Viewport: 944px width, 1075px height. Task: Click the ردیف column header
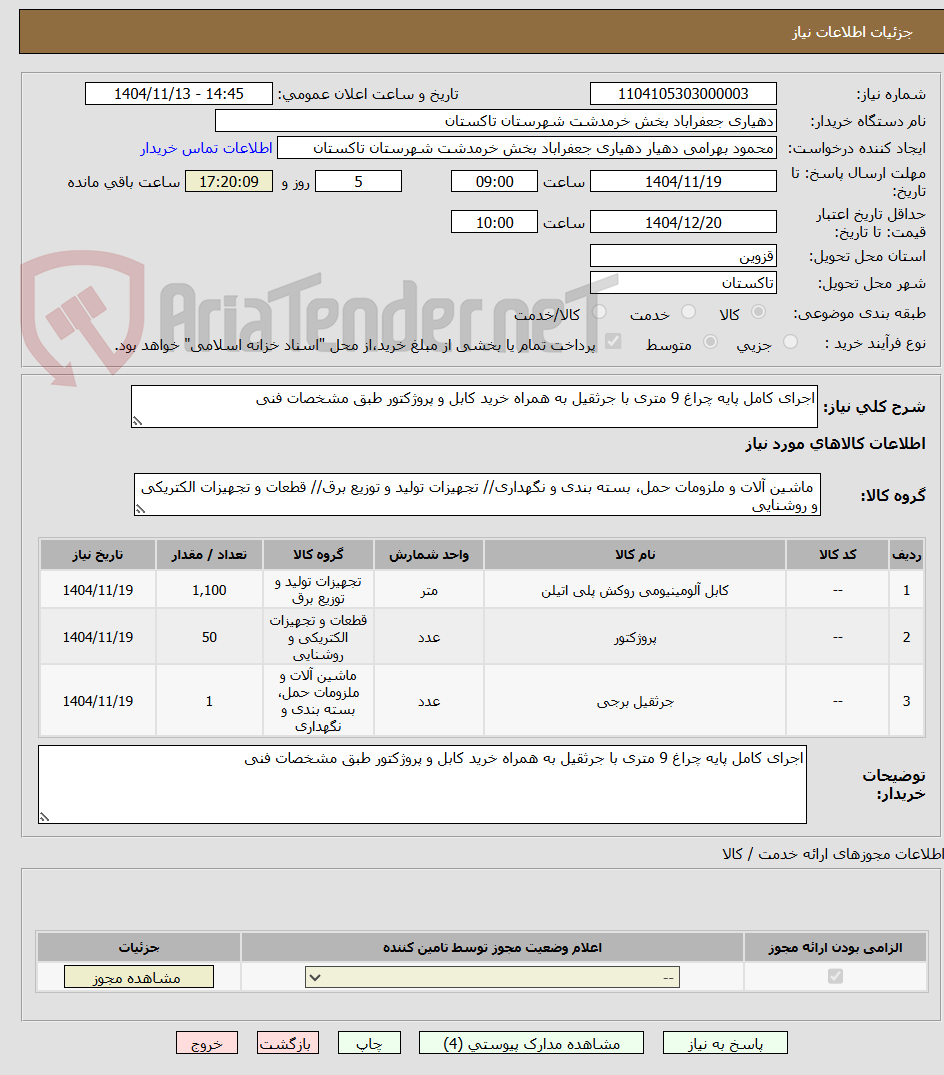906,555
